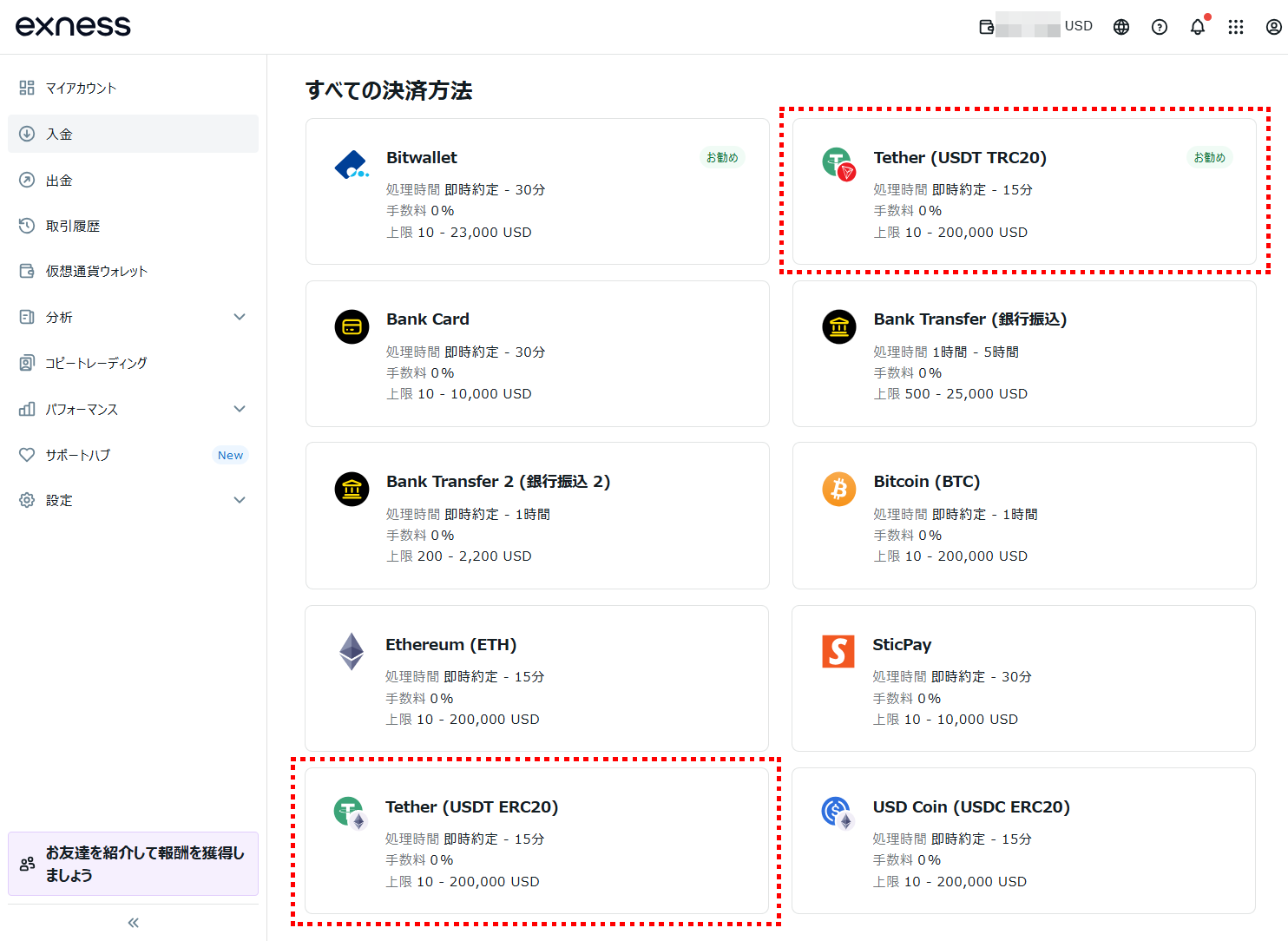Click the user profile icon

1273,27
